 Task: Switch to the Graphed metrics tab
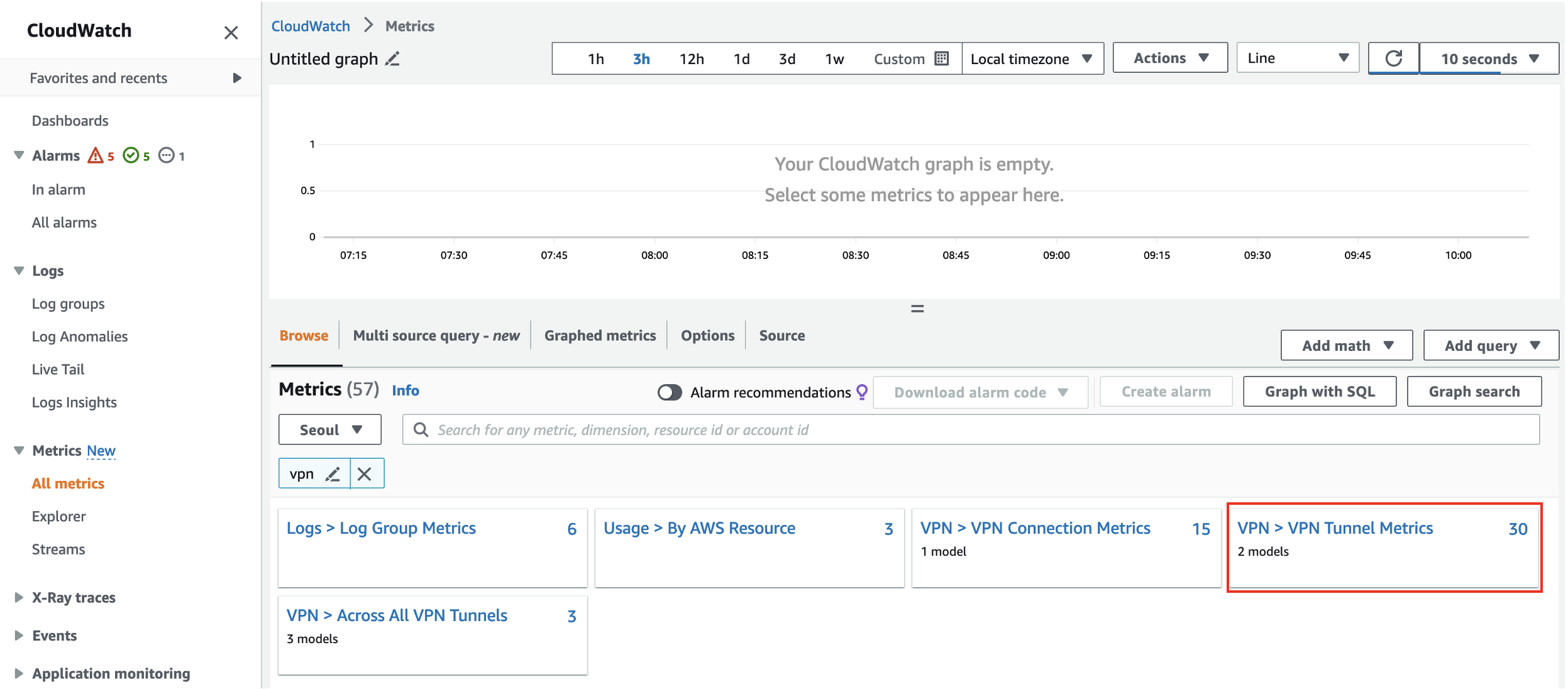click(600, 336)
